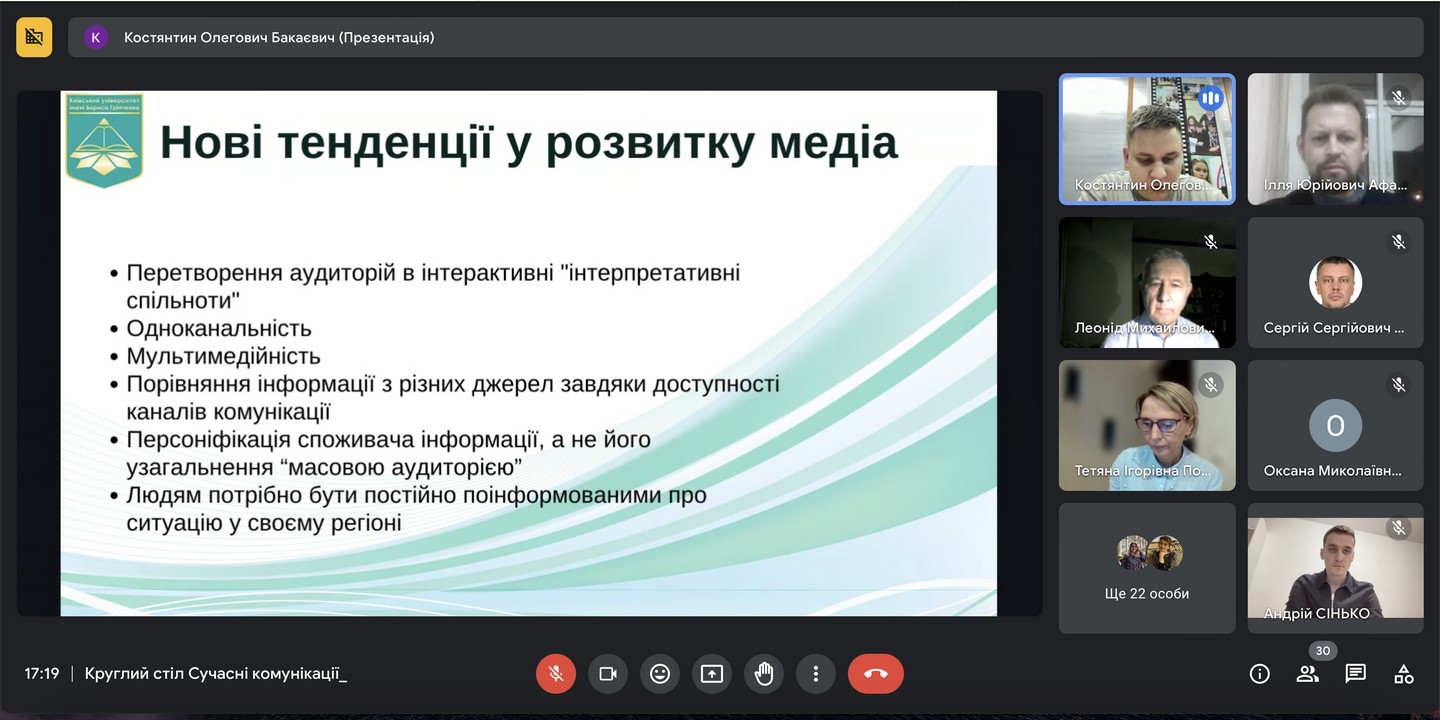Click the Круглий стіл meeting name
Viewport: 1440px width, 720px height.
pos(216,674)
